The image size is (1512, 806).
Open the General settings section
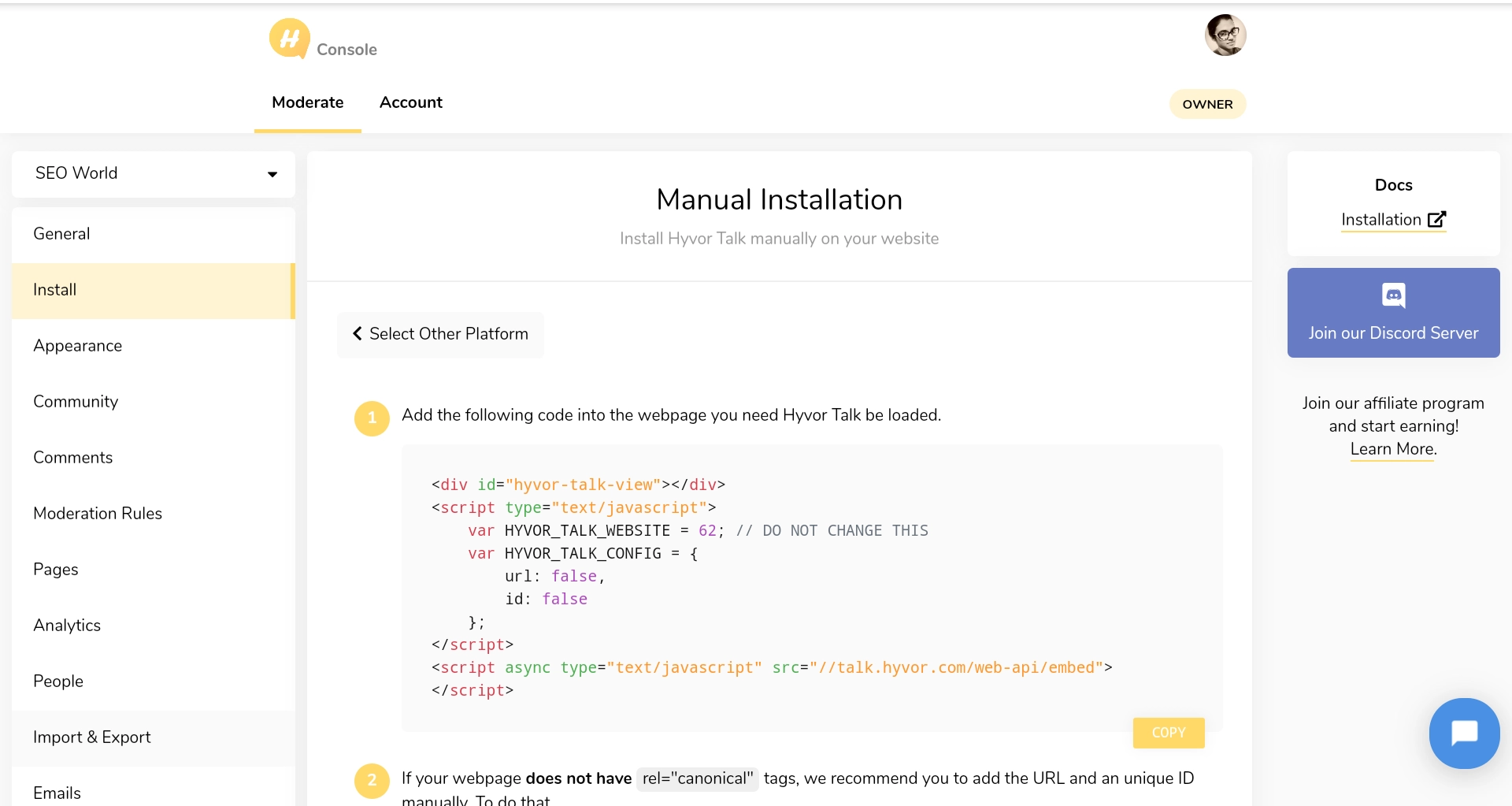[154, 234]
